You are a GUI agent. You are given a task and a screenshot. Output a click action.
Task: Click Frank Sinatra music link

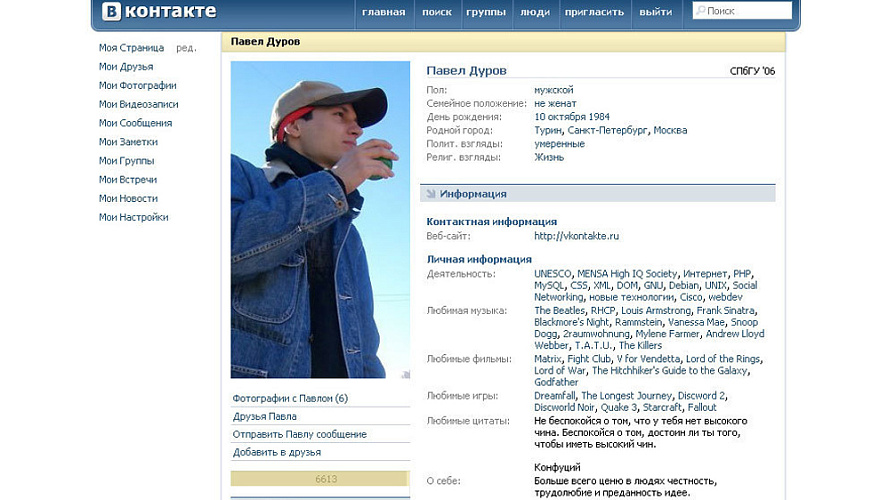(725, 310)
